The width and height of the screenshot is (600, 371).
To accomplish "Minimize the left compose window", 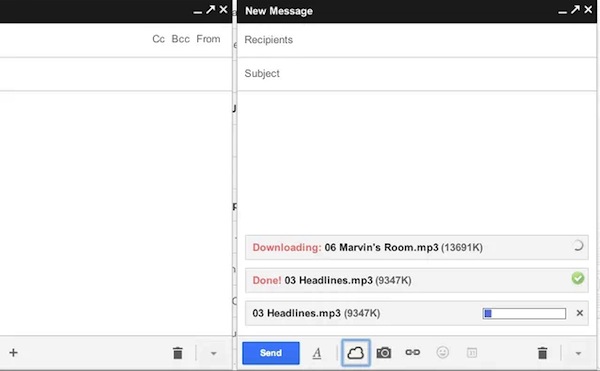I will pyautogui.click(x=197, y=12).
